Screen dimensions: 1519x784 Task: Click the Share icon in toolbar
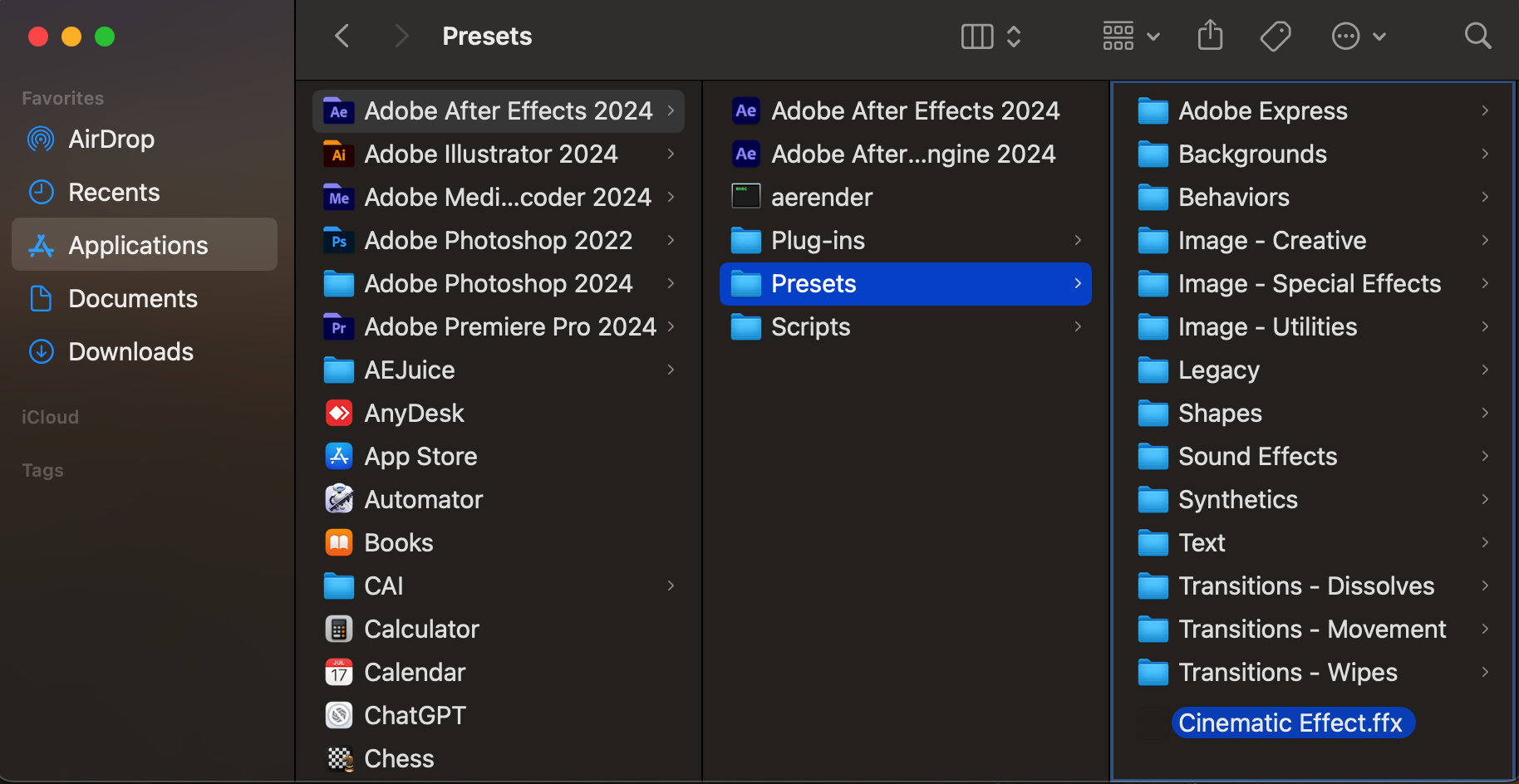(1210, 36)
